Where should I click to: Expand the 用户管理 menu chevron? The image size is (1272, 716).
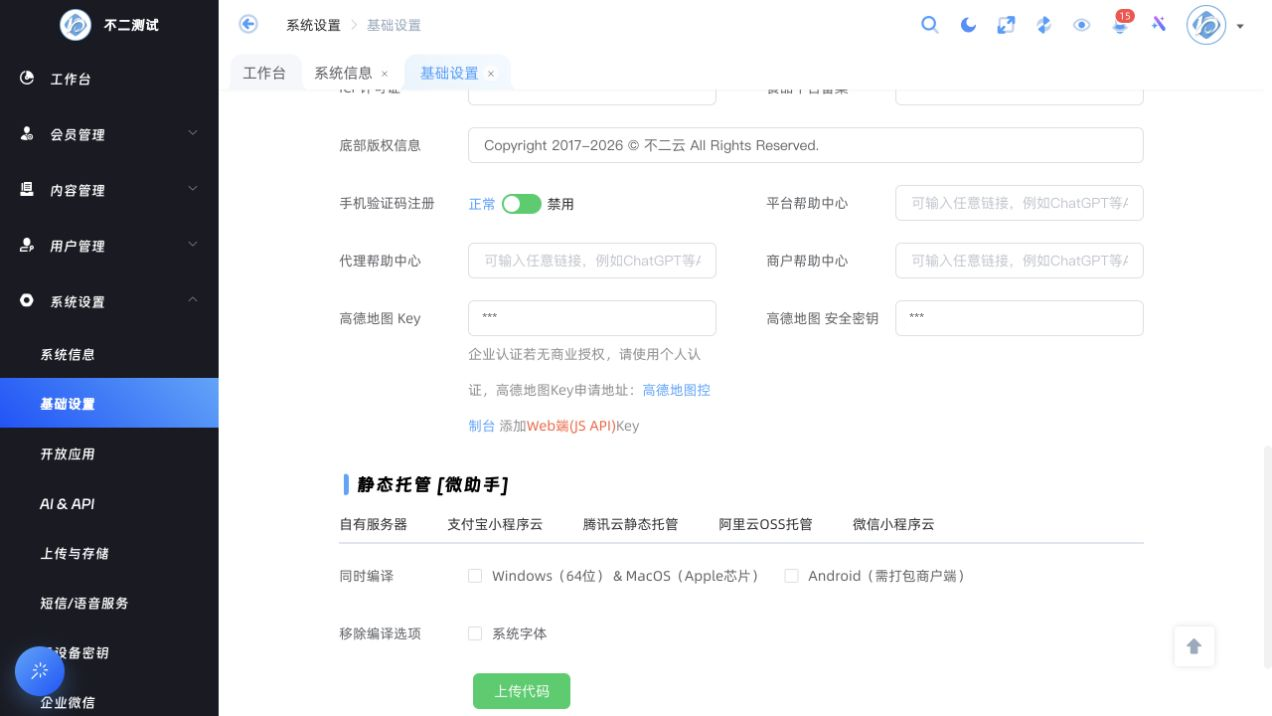pos(193,245)
